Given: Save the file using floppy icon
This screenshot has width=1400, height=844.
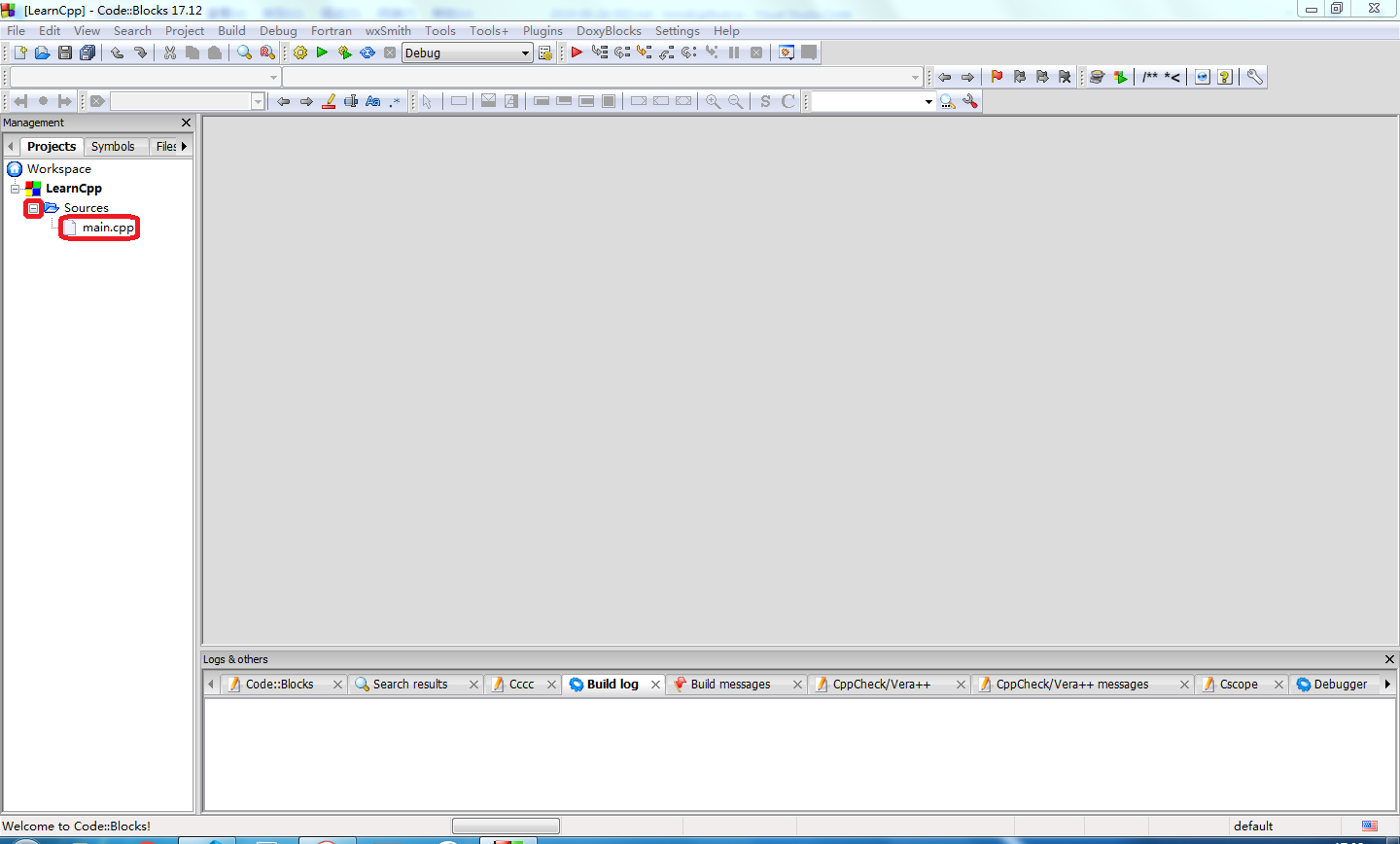Looking at the screenshot, I should [x=65, y=53].
